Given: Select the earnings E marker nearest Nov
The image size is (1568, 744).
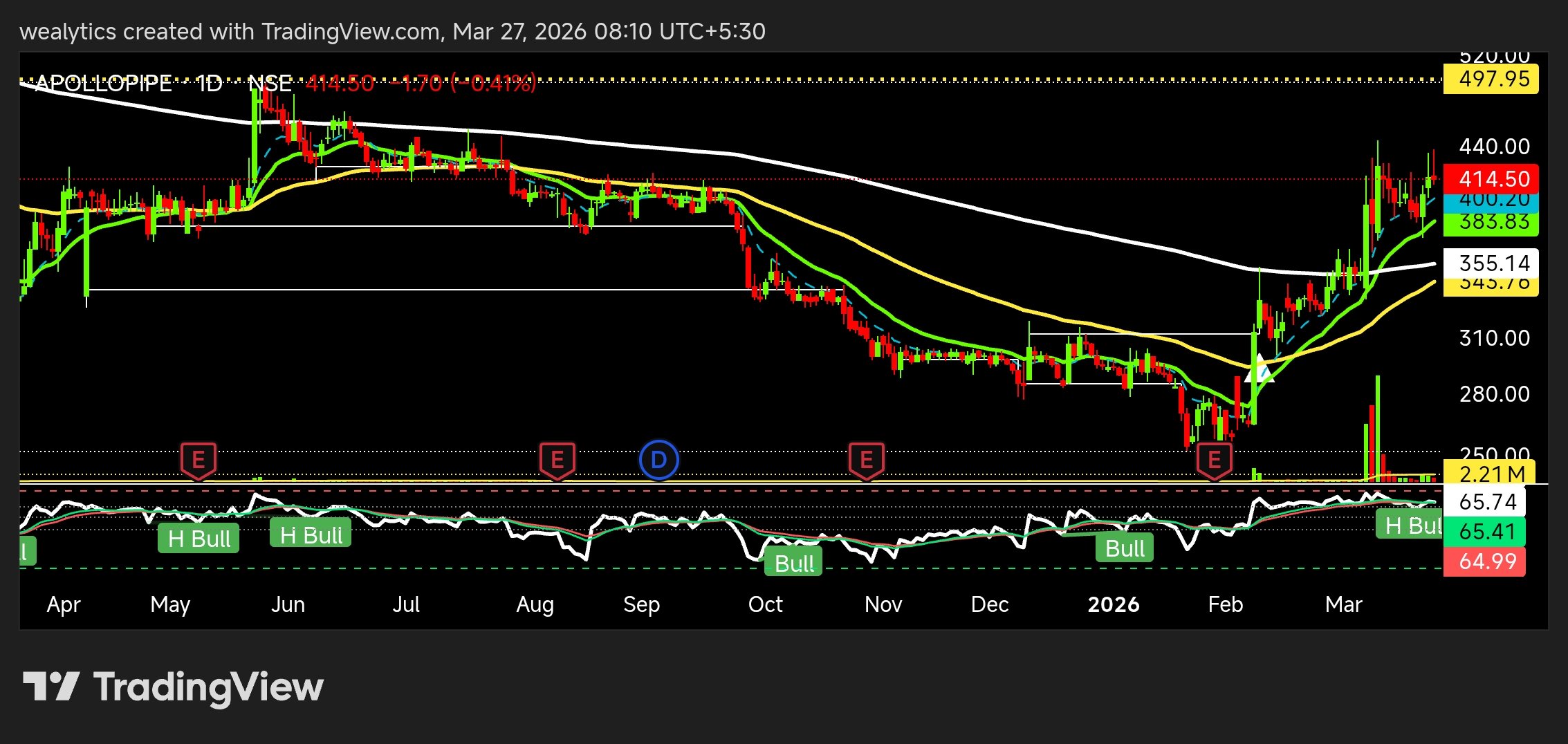Looking at the screenshot, I should (x=867, y=461).
